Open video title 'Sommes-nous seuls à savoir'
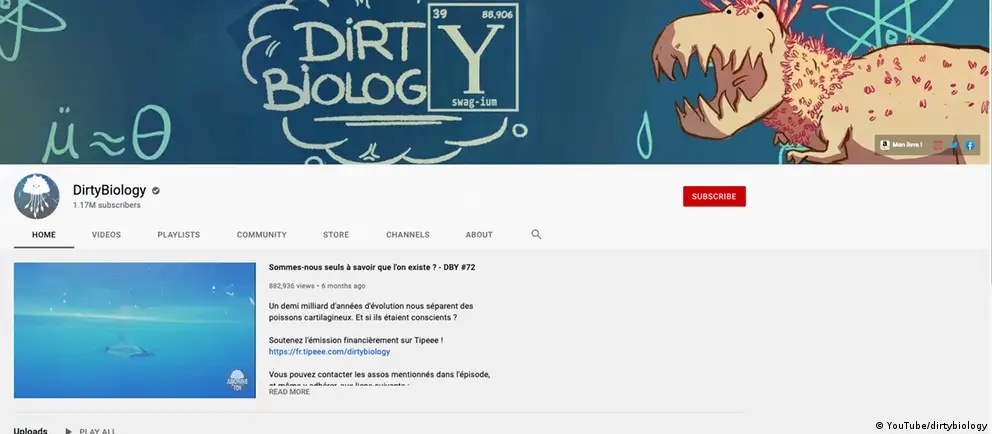This screenshot has width=992, height=434. coord(371,268)
